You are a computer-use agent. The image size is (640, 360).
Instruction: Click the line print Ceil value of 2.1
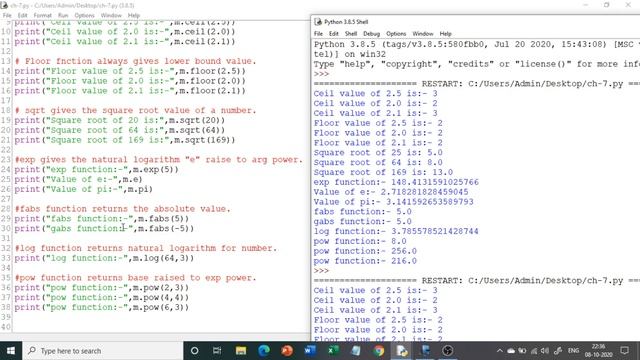(125, 42)
